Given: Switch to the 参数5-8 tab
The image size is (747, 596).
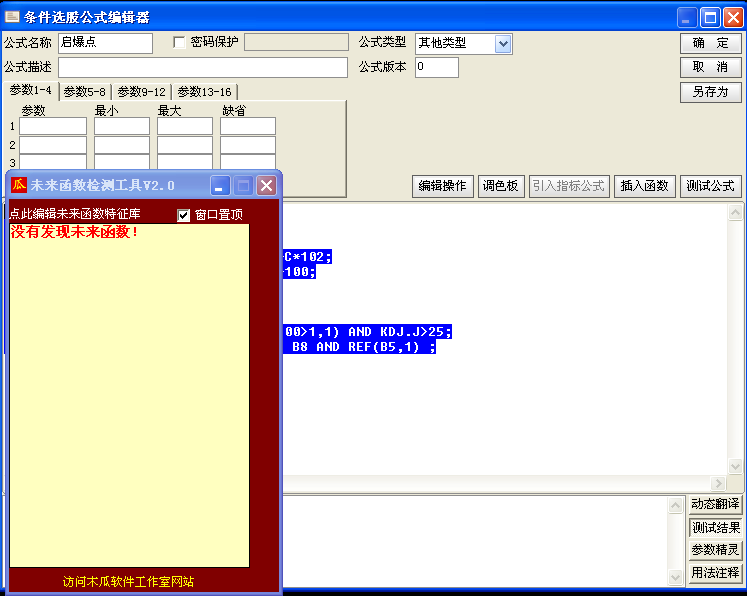Looking at the screenshot, I should [x=84, y=91].
